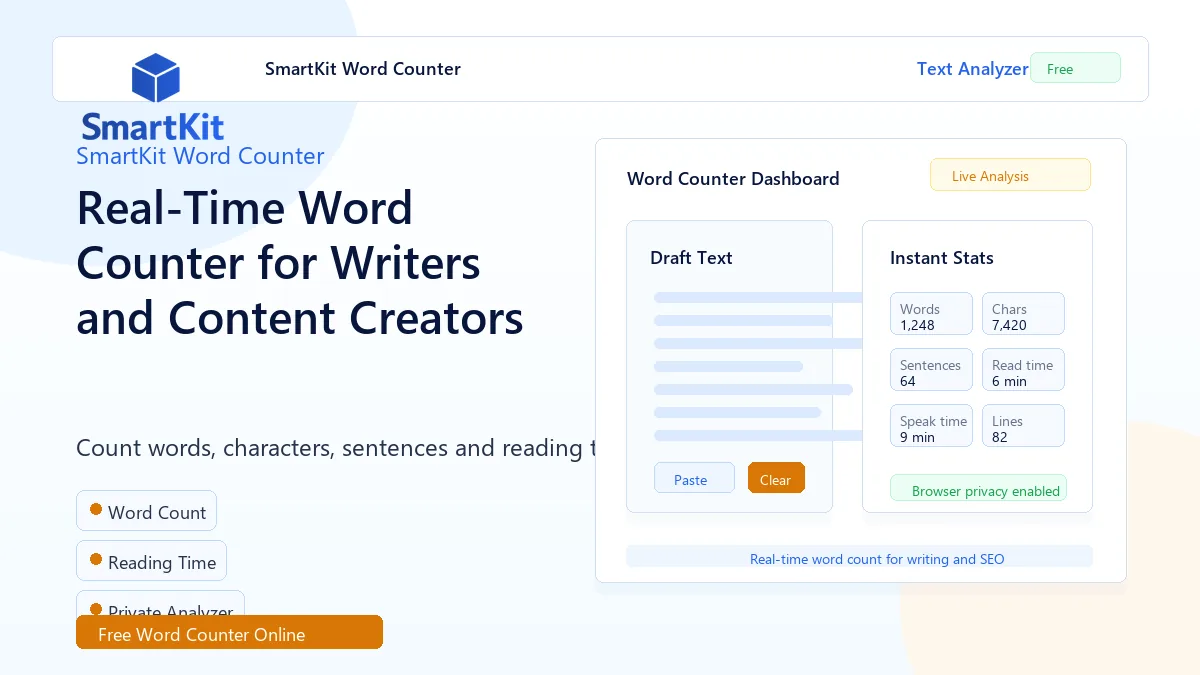Click the Sentences 64 stat tile
The height and width of the screenshot is (675, 1200).
(x=931, y=370)
